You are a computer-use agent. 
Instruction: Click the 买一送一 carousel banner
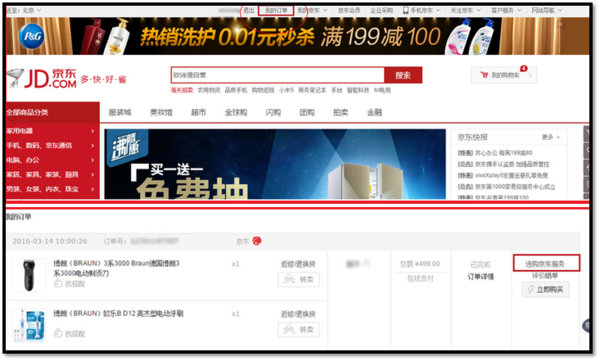(275, 164)
